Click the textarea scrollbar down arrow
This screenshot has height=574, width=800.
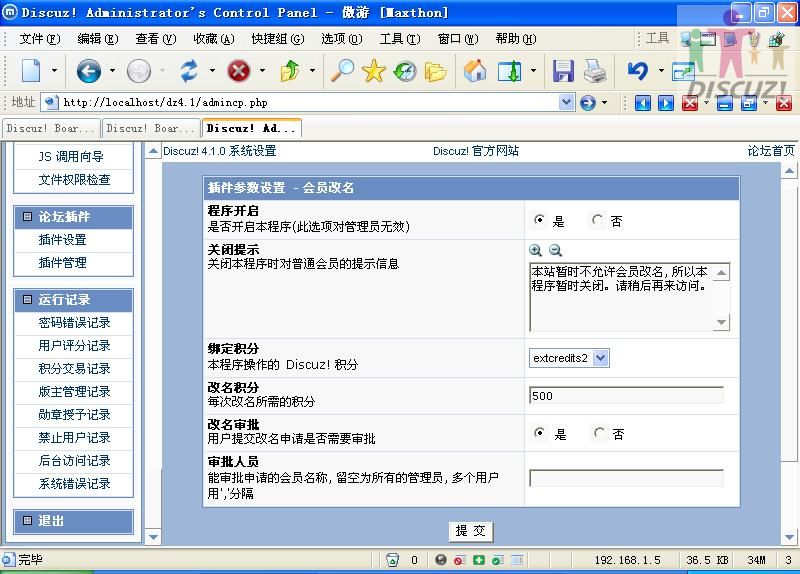pyautogui.click(x=721, y=322)
